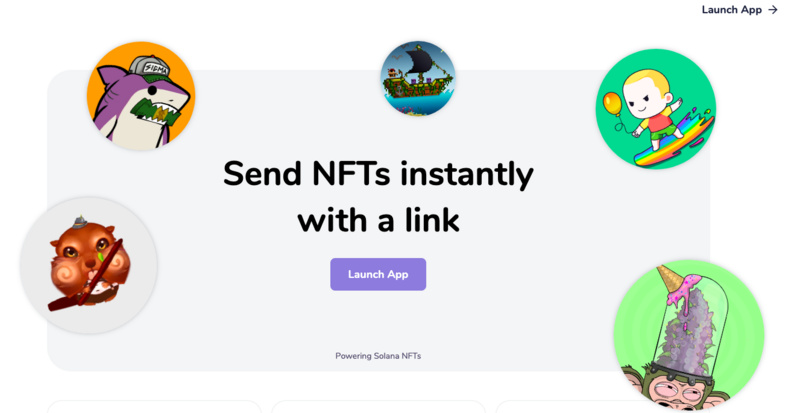Click the arrow icon beside top Launch App

[x=772, y=10]
